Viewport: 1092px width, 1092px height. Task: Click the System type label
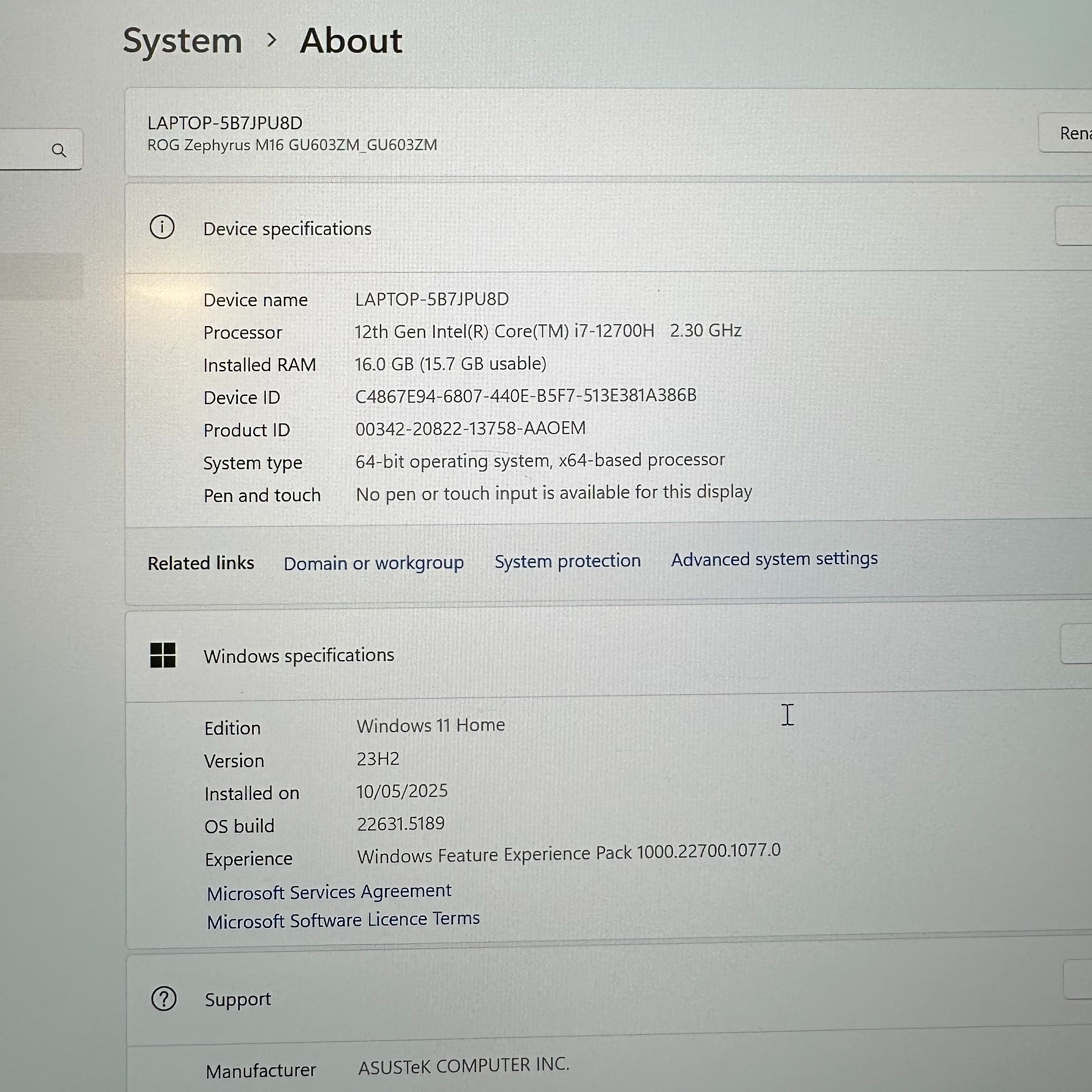click(x=253, y=463)
